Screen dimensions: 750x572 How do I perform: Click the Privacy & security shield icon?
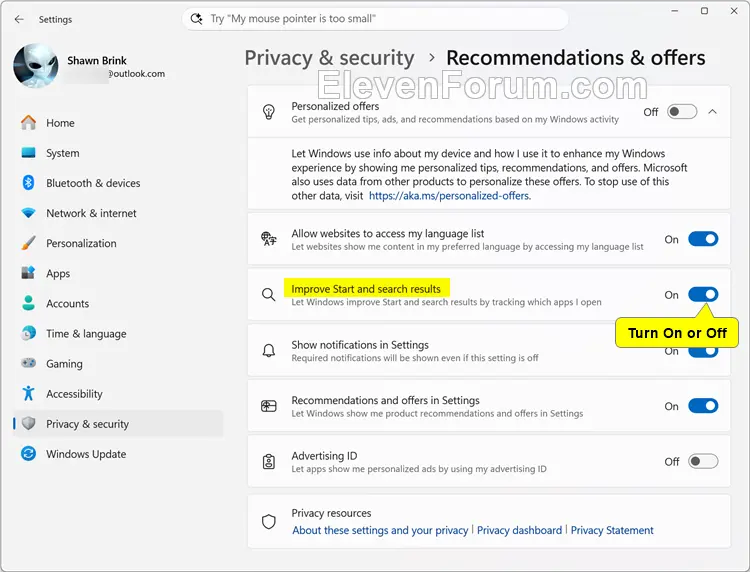pos(29,423)
